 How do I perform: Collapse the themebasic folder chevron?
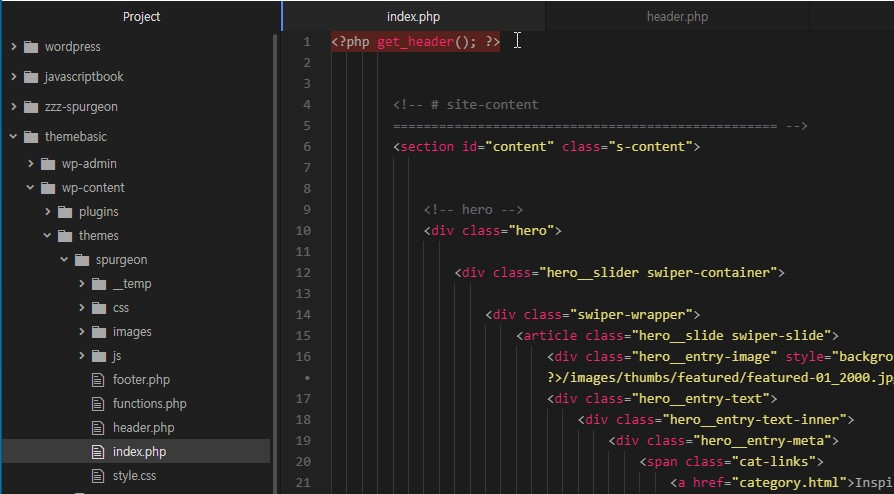[x=14, y=136]
